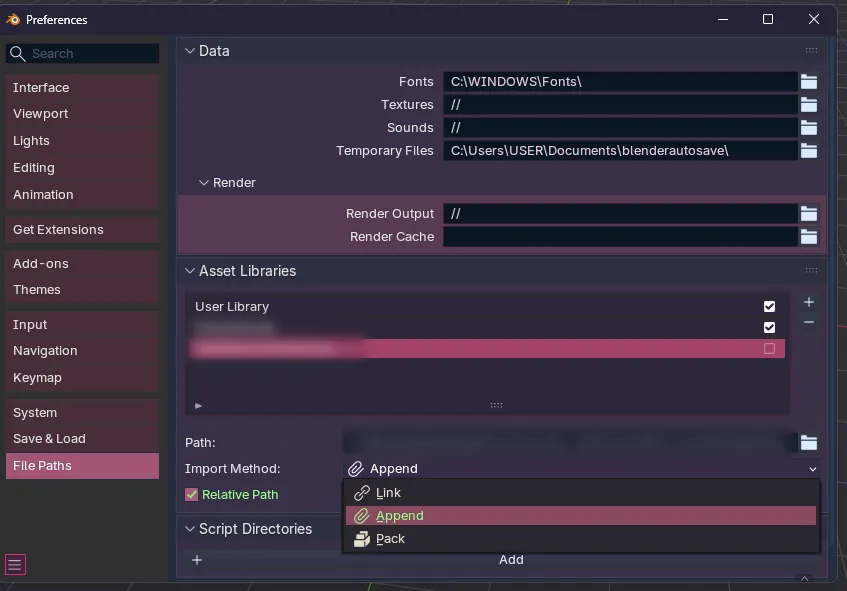Focus the preferences Search field
Viewport: 847px width, 591px height.
point(82,53)
